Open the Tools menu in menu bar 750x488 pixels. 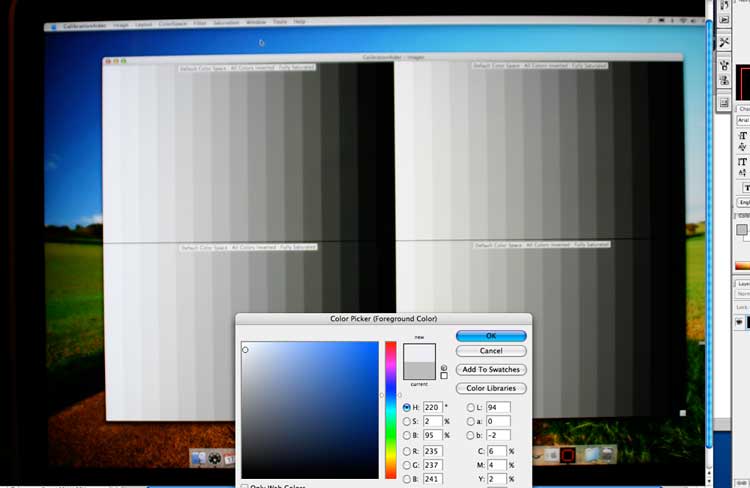click(279, 22)
